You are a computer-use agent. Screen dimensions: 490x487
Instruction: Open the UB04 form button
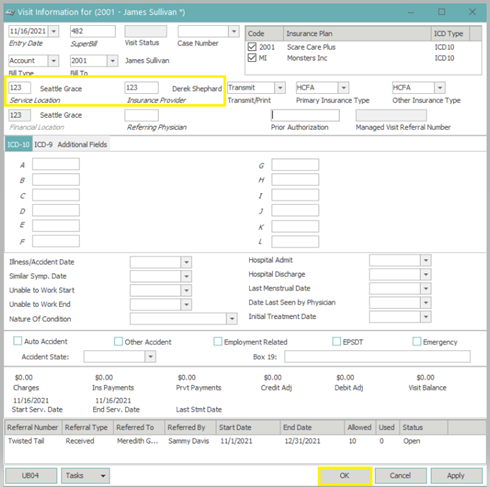tap(31, 476)
